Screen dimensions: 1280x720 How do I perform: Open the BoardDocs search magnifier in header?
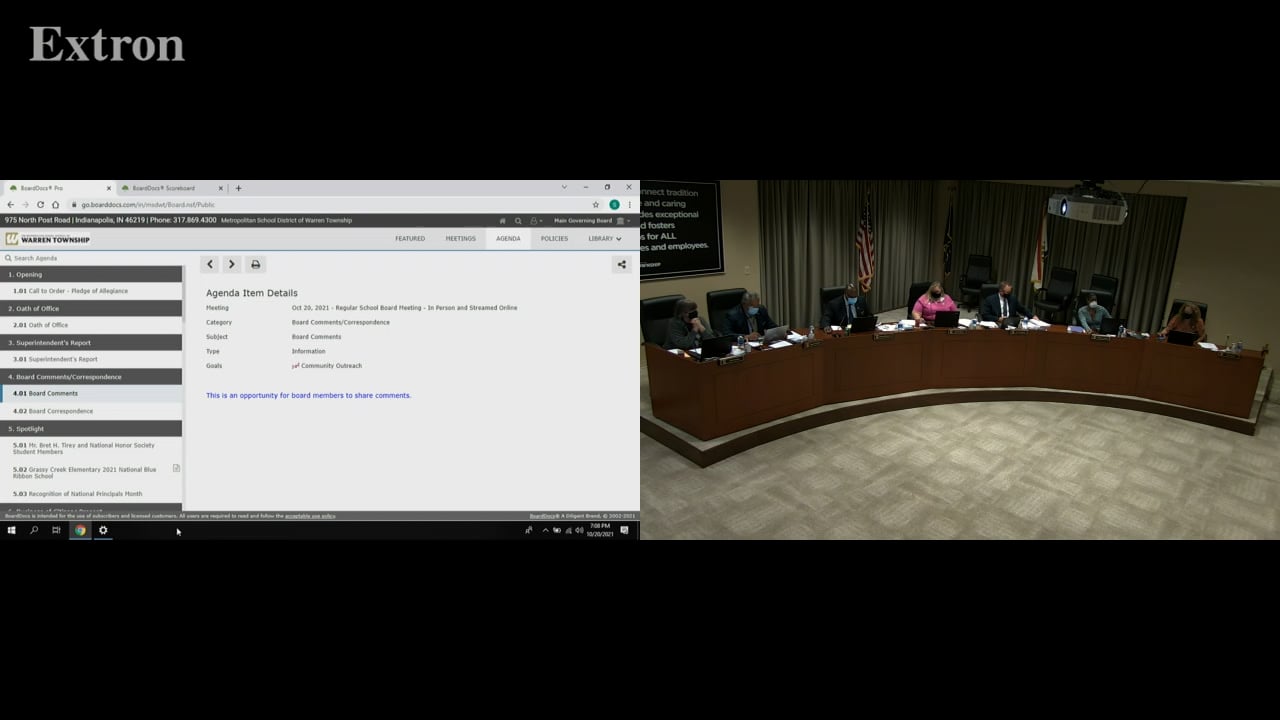click(x=518, y=221)
